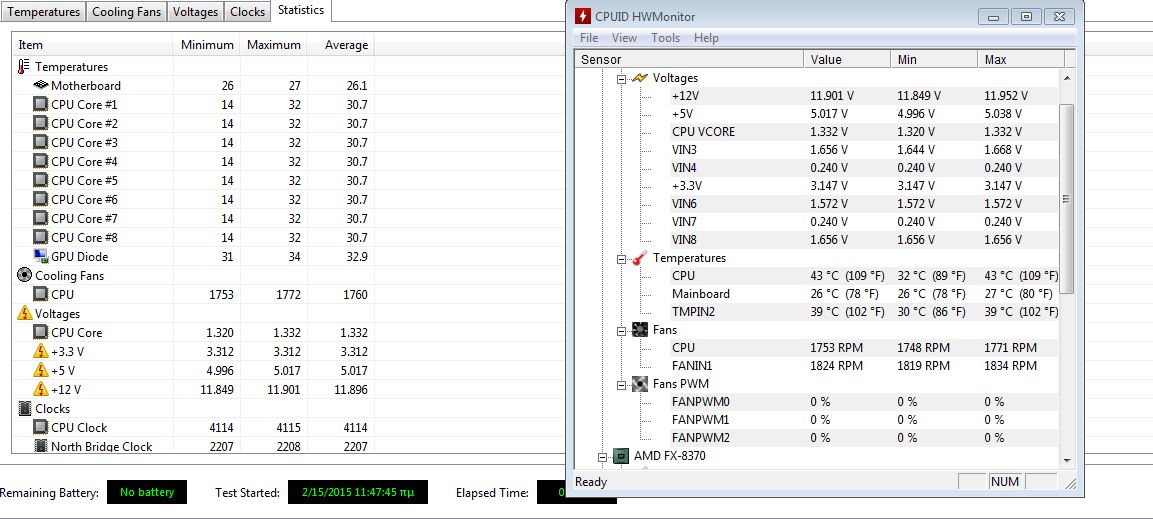Select the CPU Core #8 chip icon
1153x519 pixels.
(40, 237)
